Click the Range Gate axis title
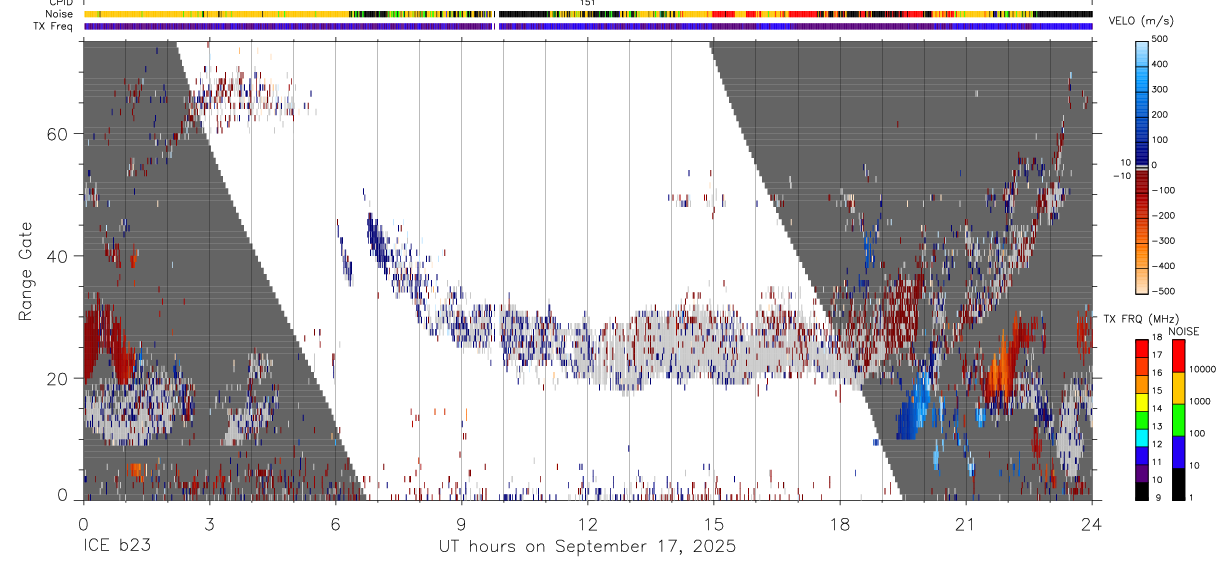The height and width of the screenshot is (567, 1228). pyautogui.click(x=26, y=270)
